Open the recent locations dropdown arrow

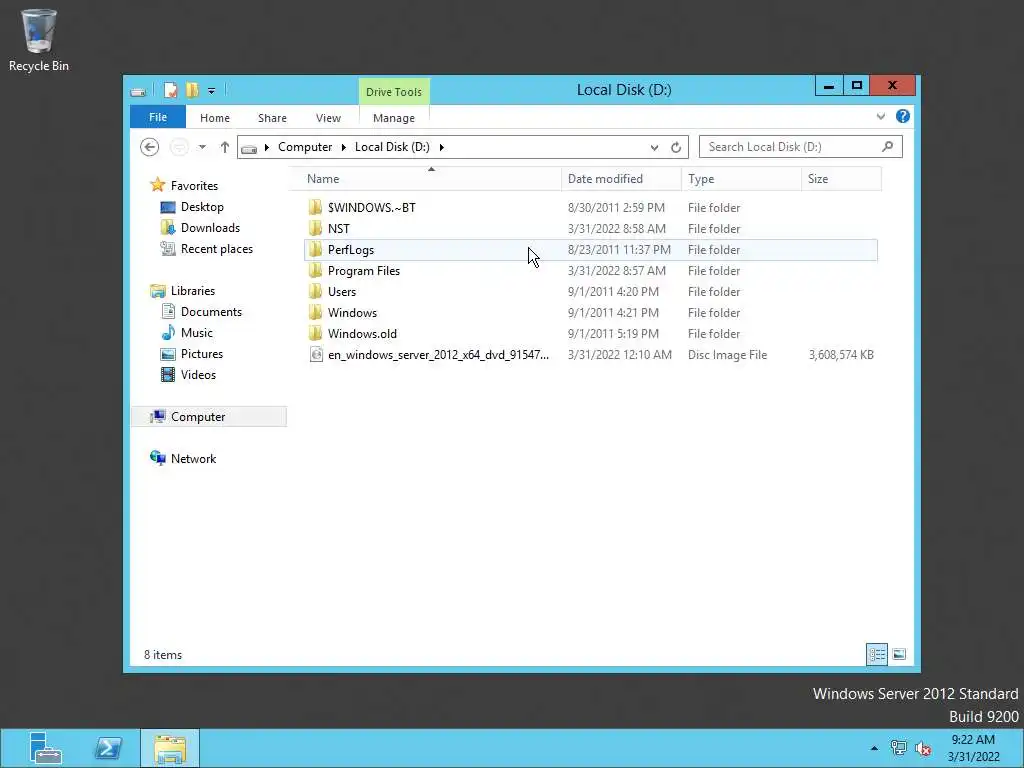202,147
